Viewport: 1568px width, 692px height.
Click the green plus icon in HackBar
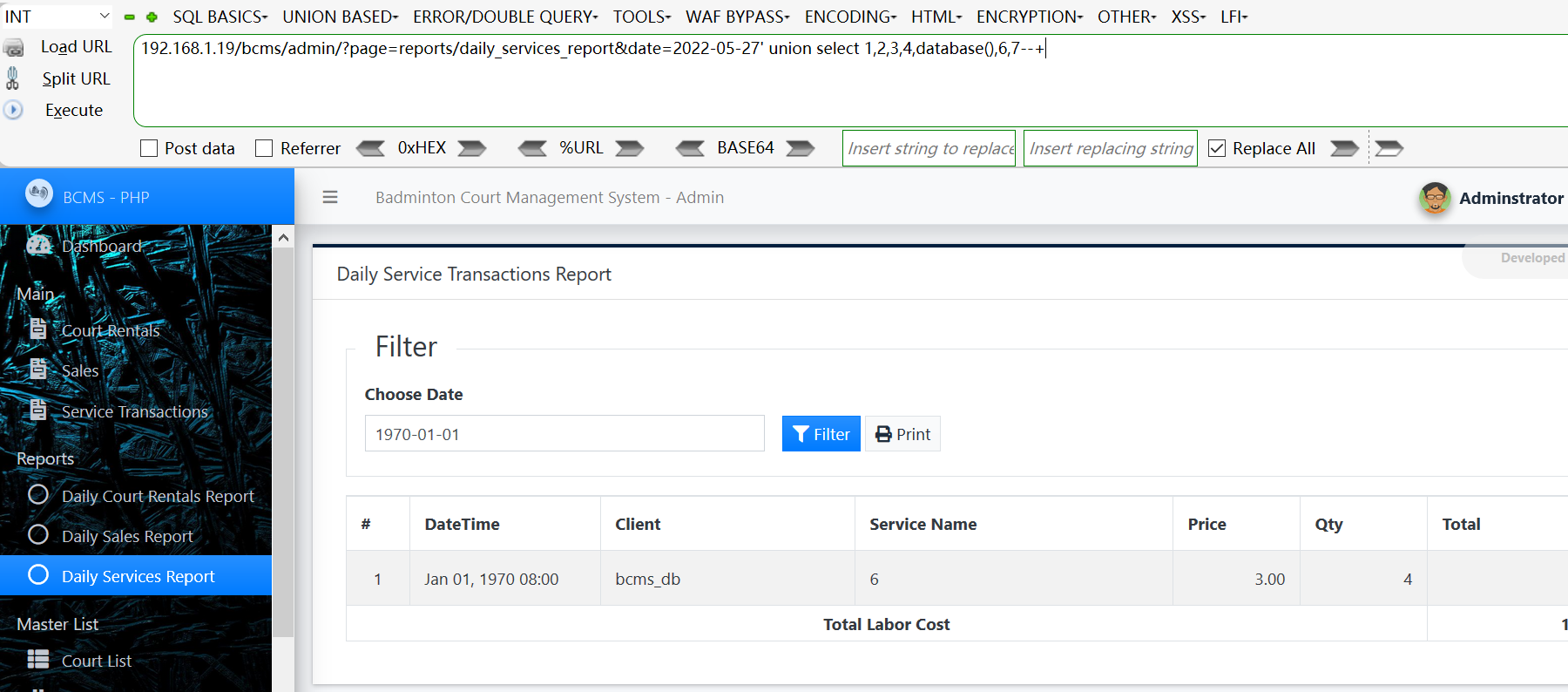coord(152,17)
